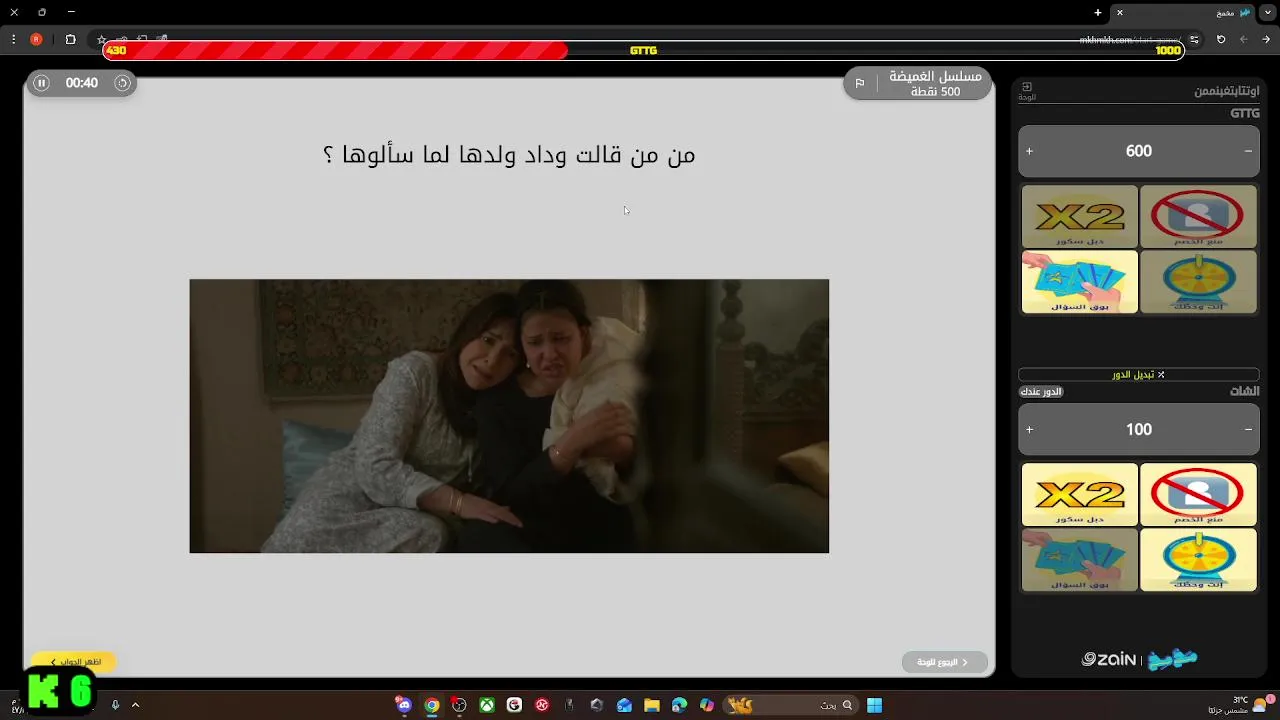Use الشات team's X2 double score card
The width and height of the screenshot is (1280, 720).
point(1080,494)
